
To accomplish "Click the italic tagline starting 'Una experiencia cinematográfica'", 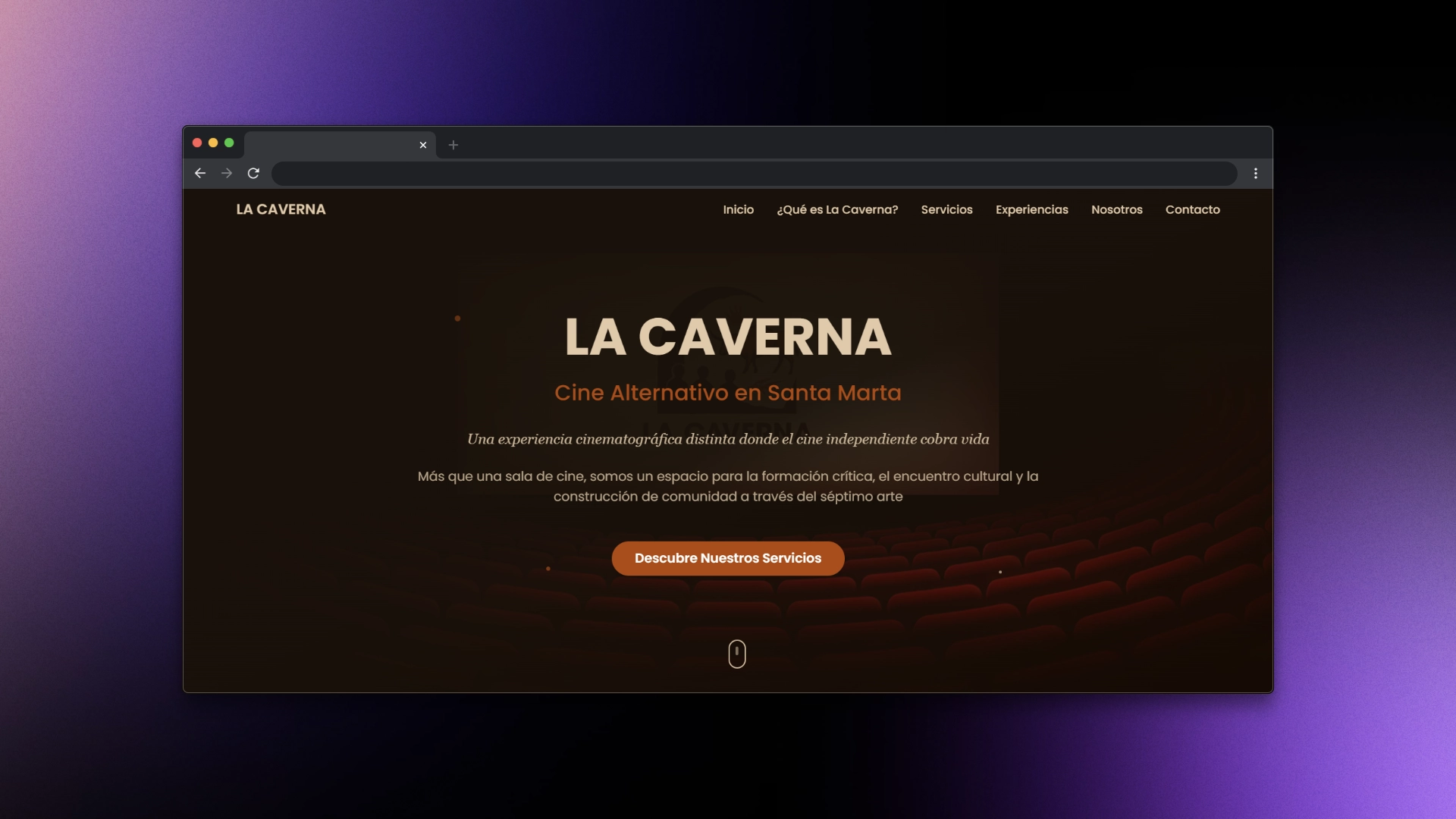I will (728, 439).
